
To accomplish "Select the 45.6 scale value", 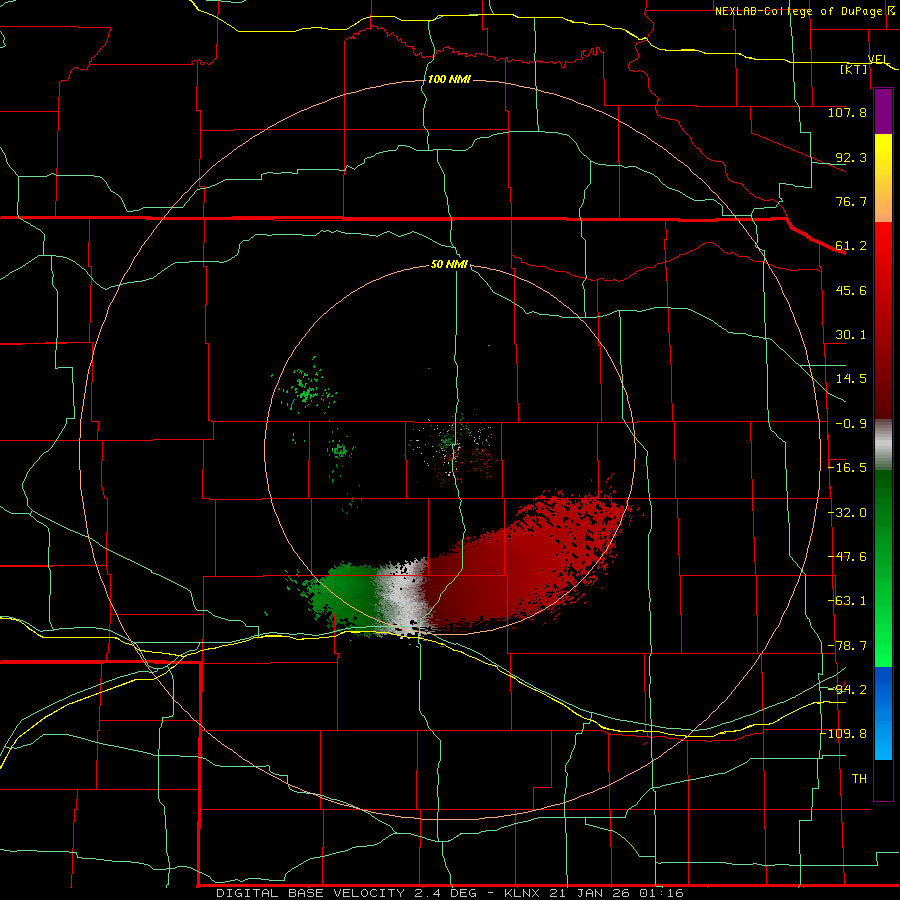I will click(851, 290).
